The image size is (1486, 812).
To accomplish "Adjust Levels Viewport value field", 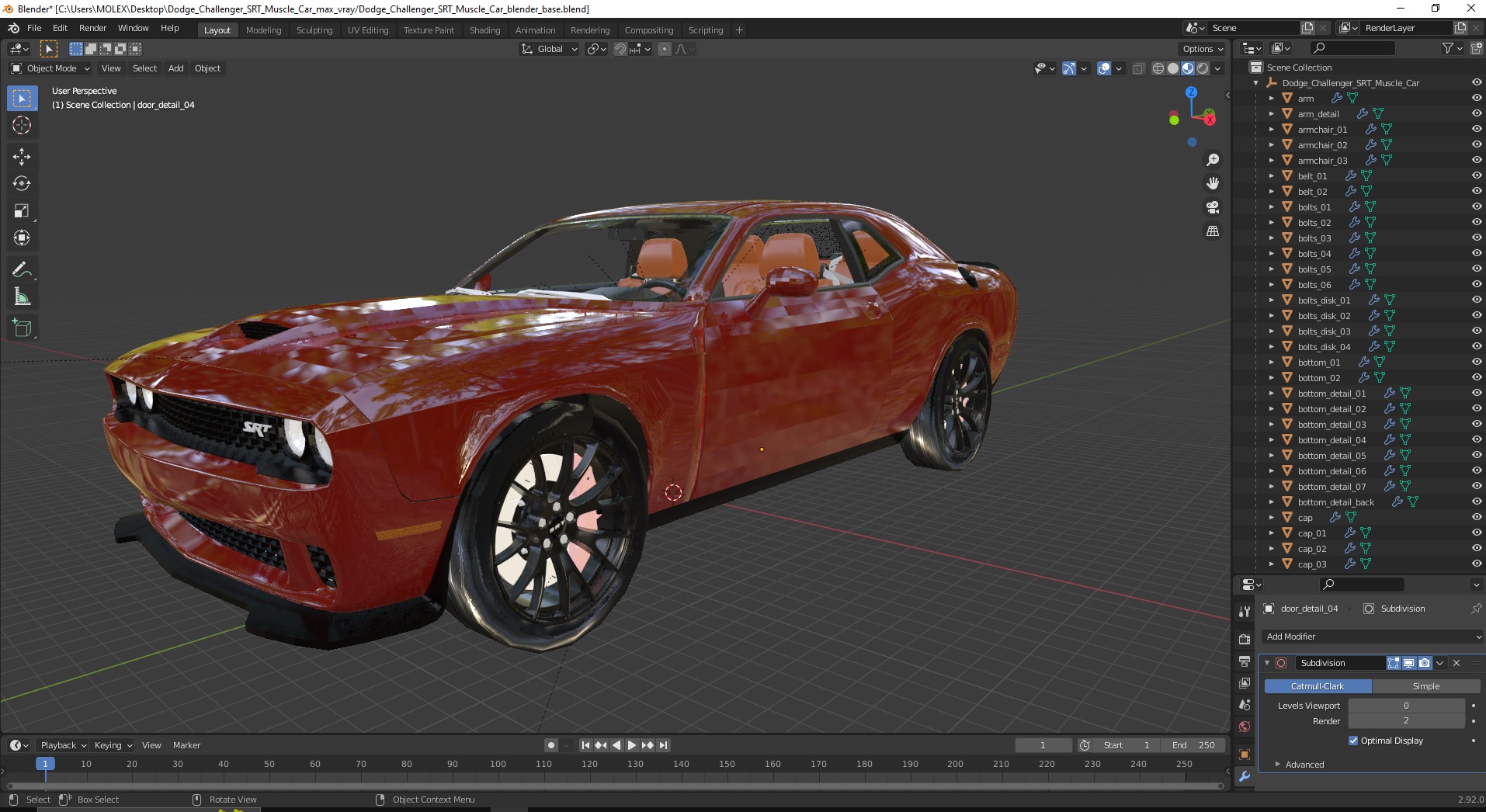I will pyautogui.click(x=1406, y=706).
